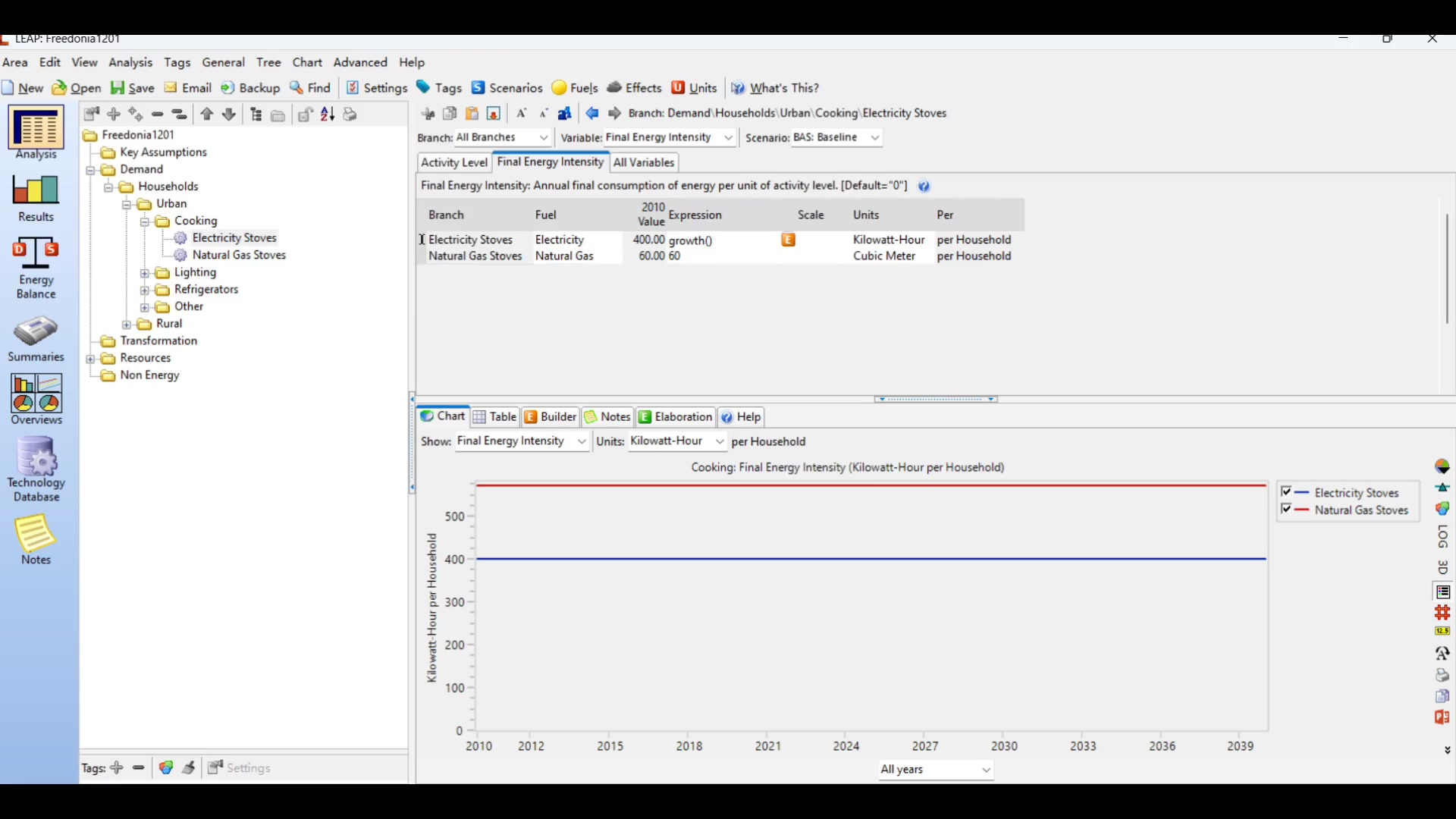Open the Tree menu
The width and height of the screenshot is (1456, 819).
[268, 62]
